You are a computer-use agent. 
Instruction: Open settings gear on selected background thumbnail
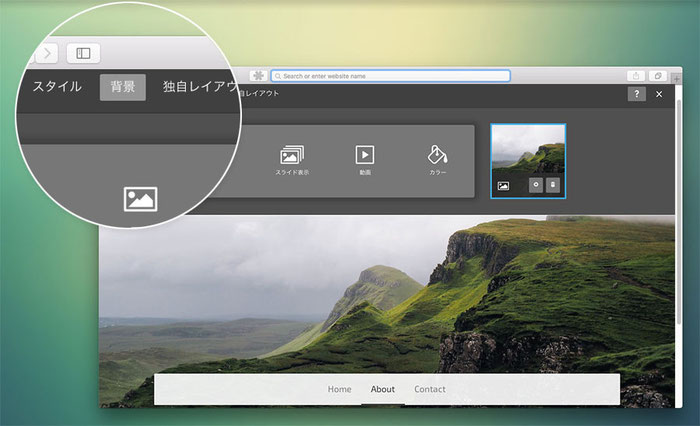[x=536, y=185]
